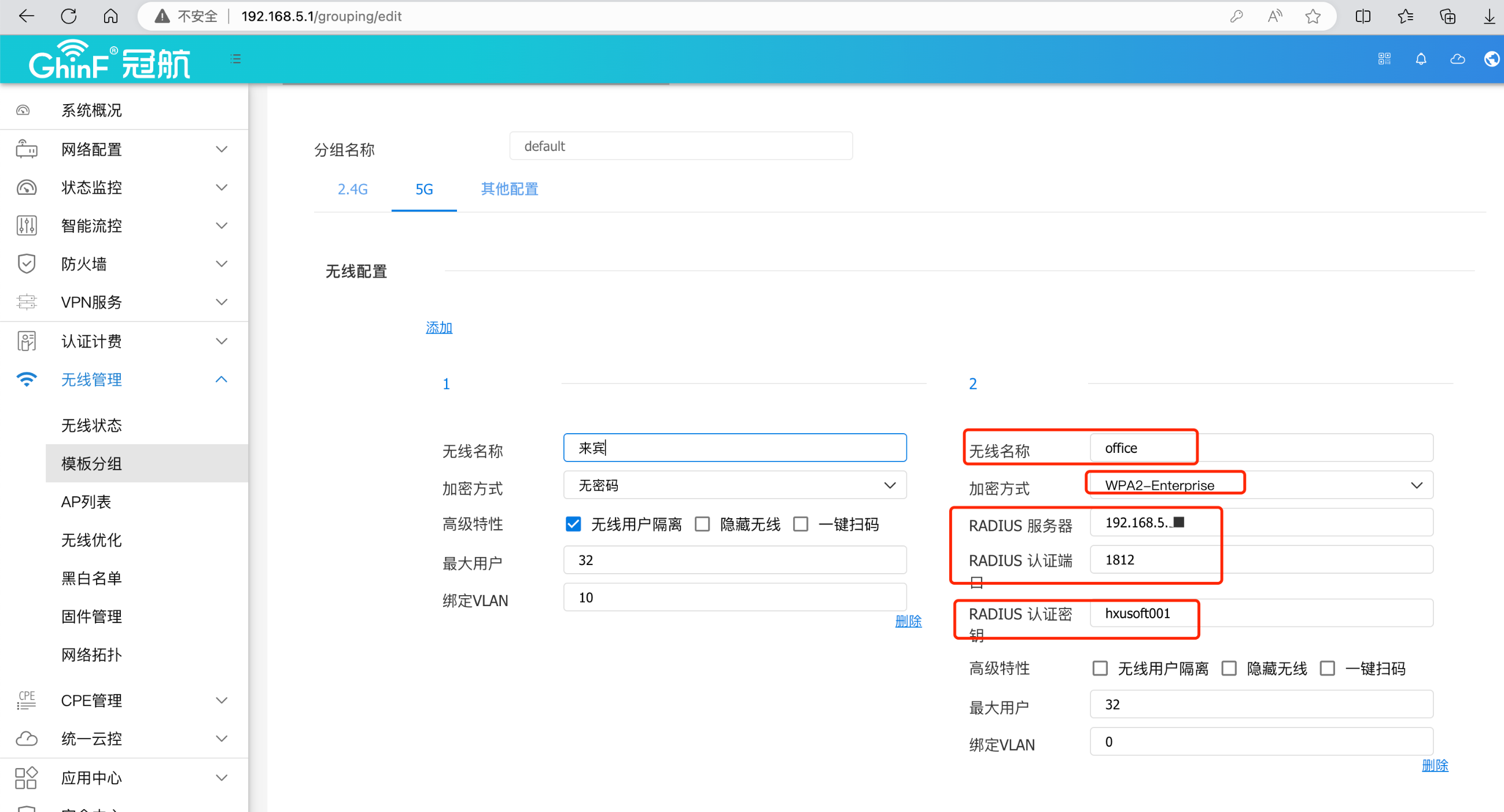Click the 系统概况 dashboard icon
Screen dimensions: 1504x812
[x=23, y=110]
